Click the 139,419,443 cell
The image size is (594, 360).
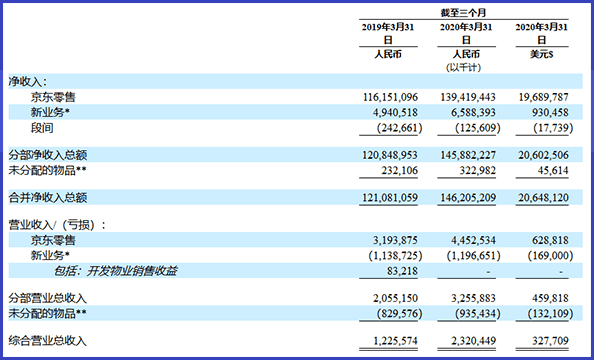(468, 97)
